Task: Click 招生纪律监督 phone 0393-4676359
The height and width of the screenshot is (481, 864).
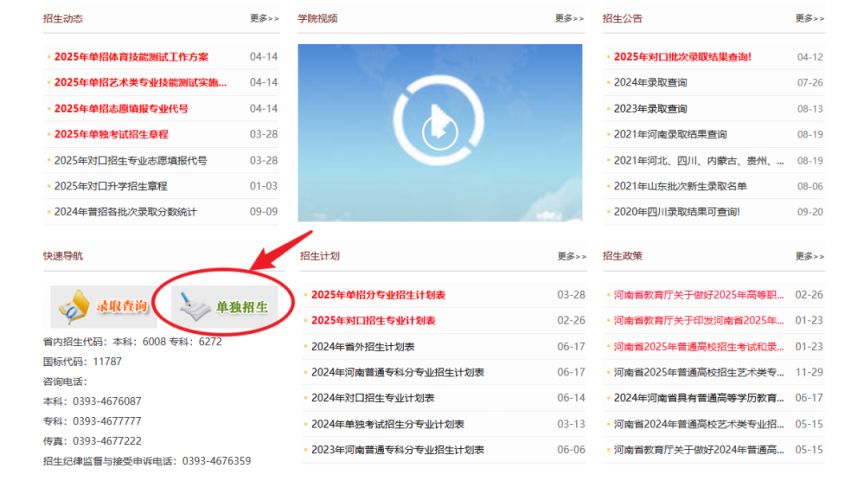Action: click(x=147, y=461)
